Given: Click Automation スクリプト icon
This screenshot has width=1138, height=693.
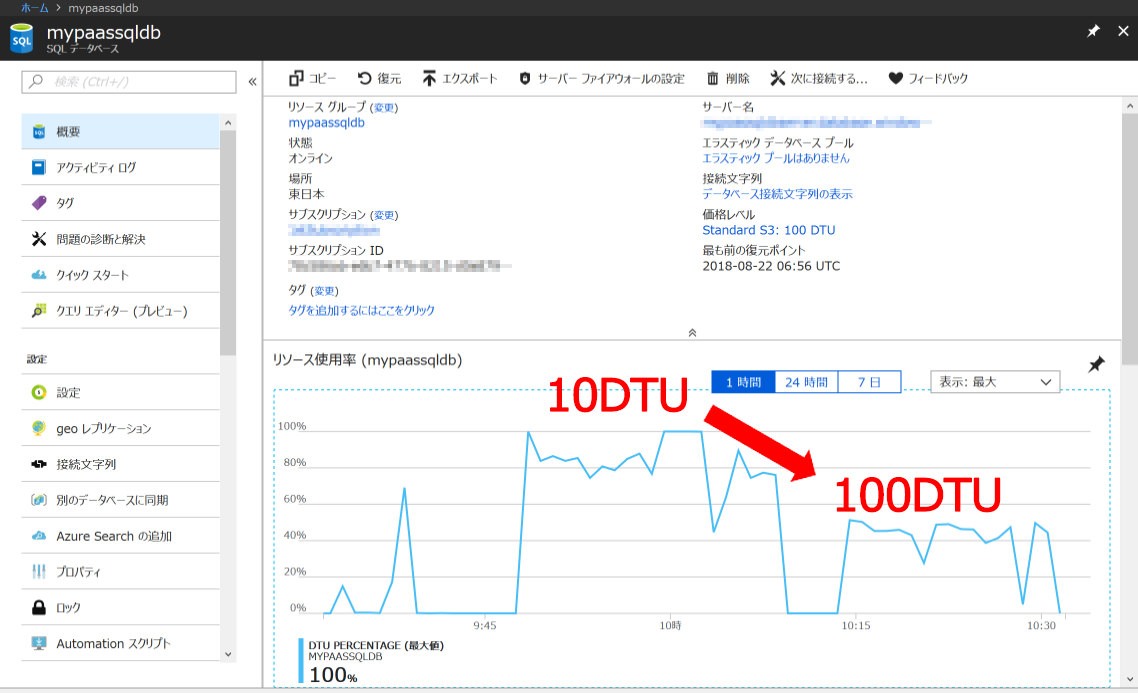Looking at the screenshot, I should [x=39, y=643].
